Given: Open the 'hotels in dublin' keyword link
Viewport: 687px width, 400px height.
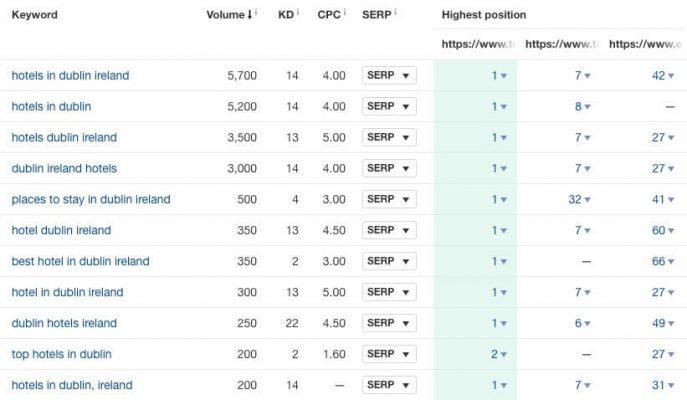Looking at the screenshot, I should coord(51,107).
